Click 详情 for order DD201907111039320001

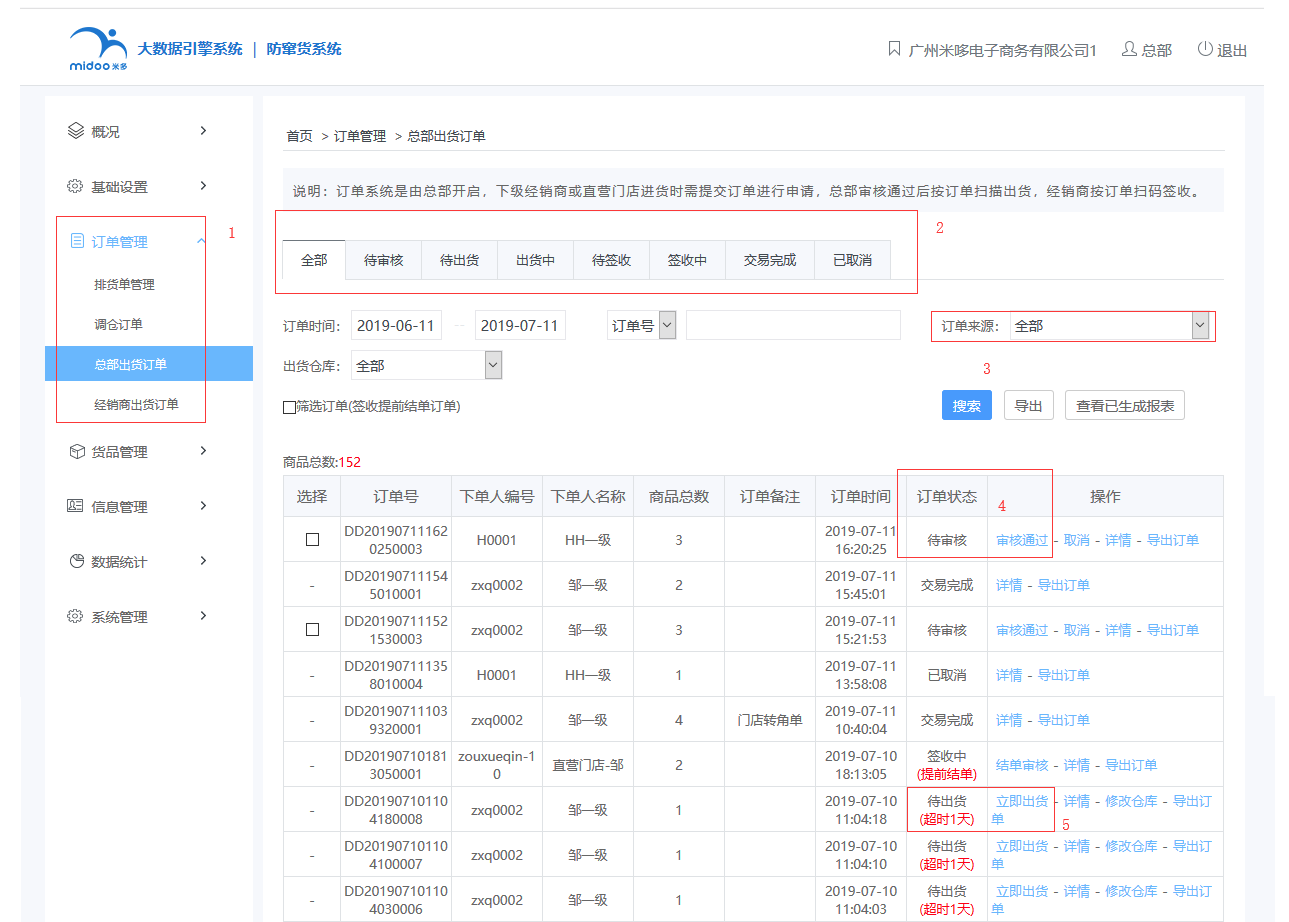pyautogui.click(x=1009, y=720)
